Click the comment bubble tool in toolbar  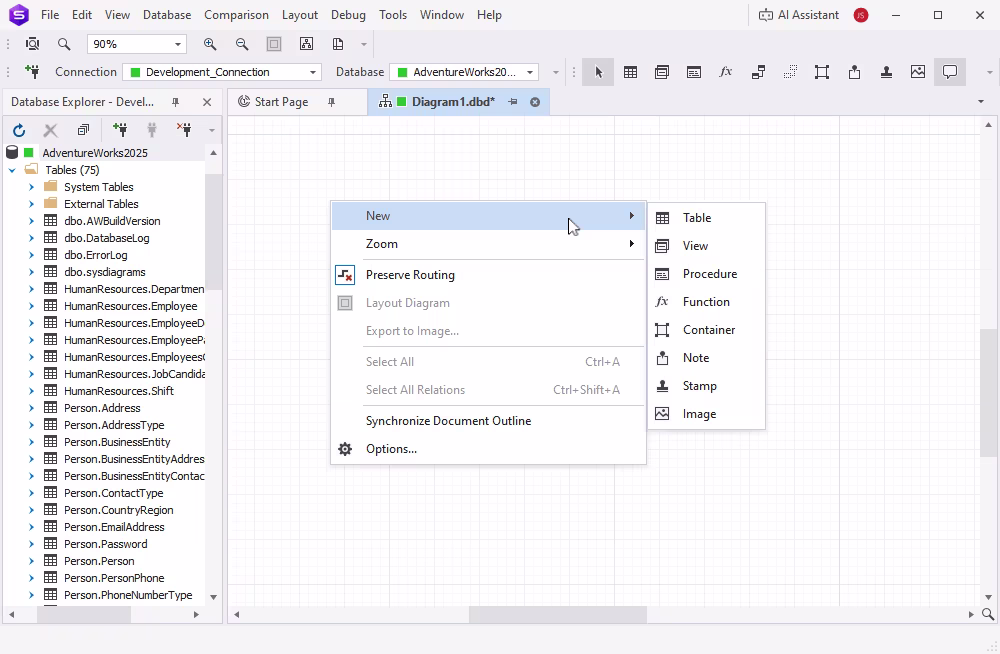[950, 72]
